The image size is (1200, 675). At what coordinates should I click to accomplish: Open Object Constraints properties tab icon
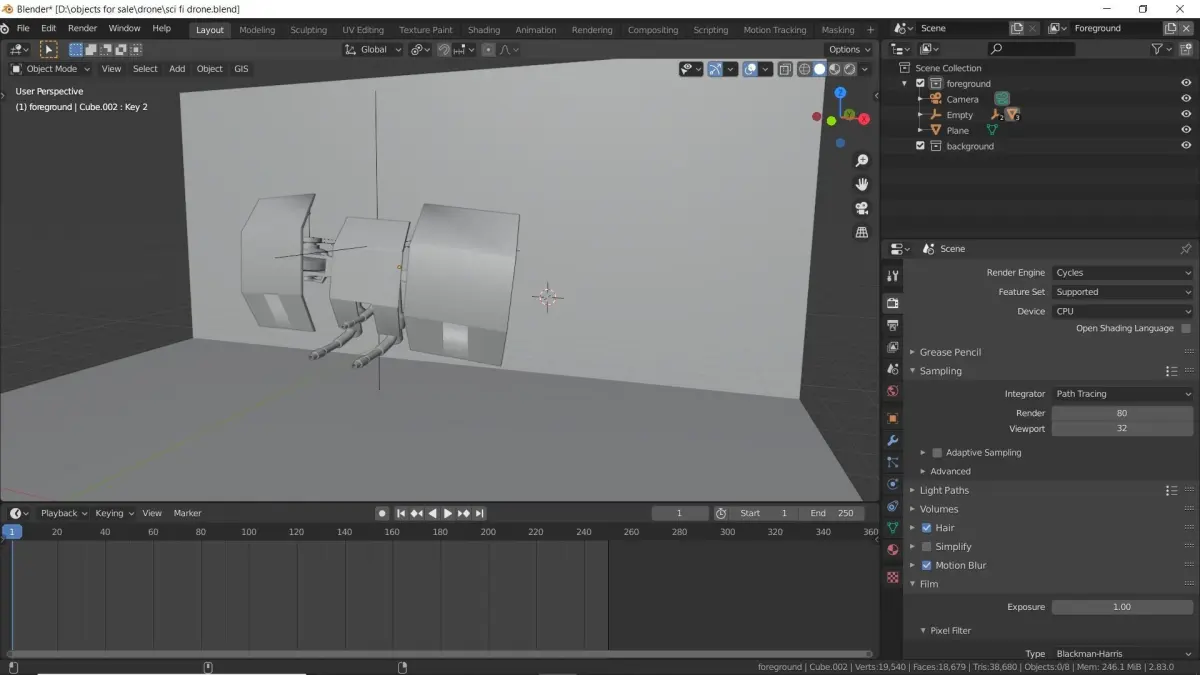[893, 506]
